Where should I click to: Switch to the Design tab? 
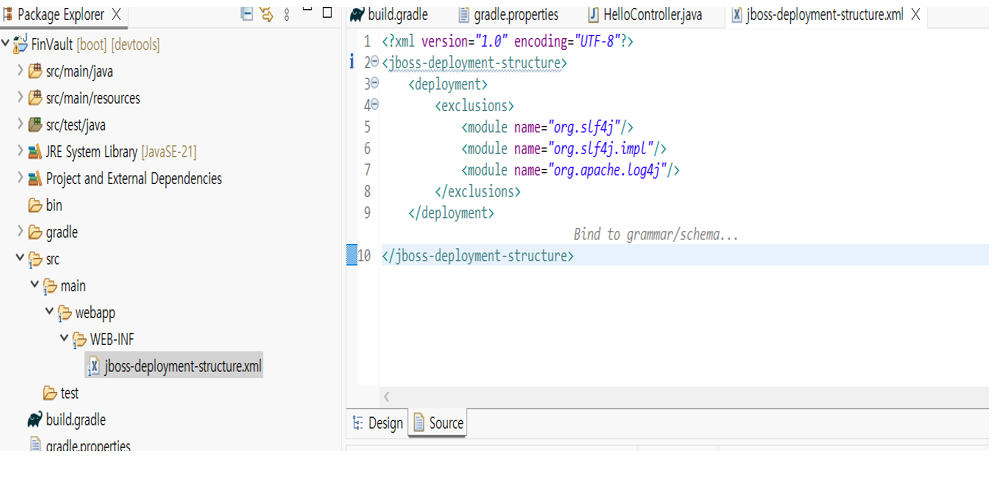378,423
